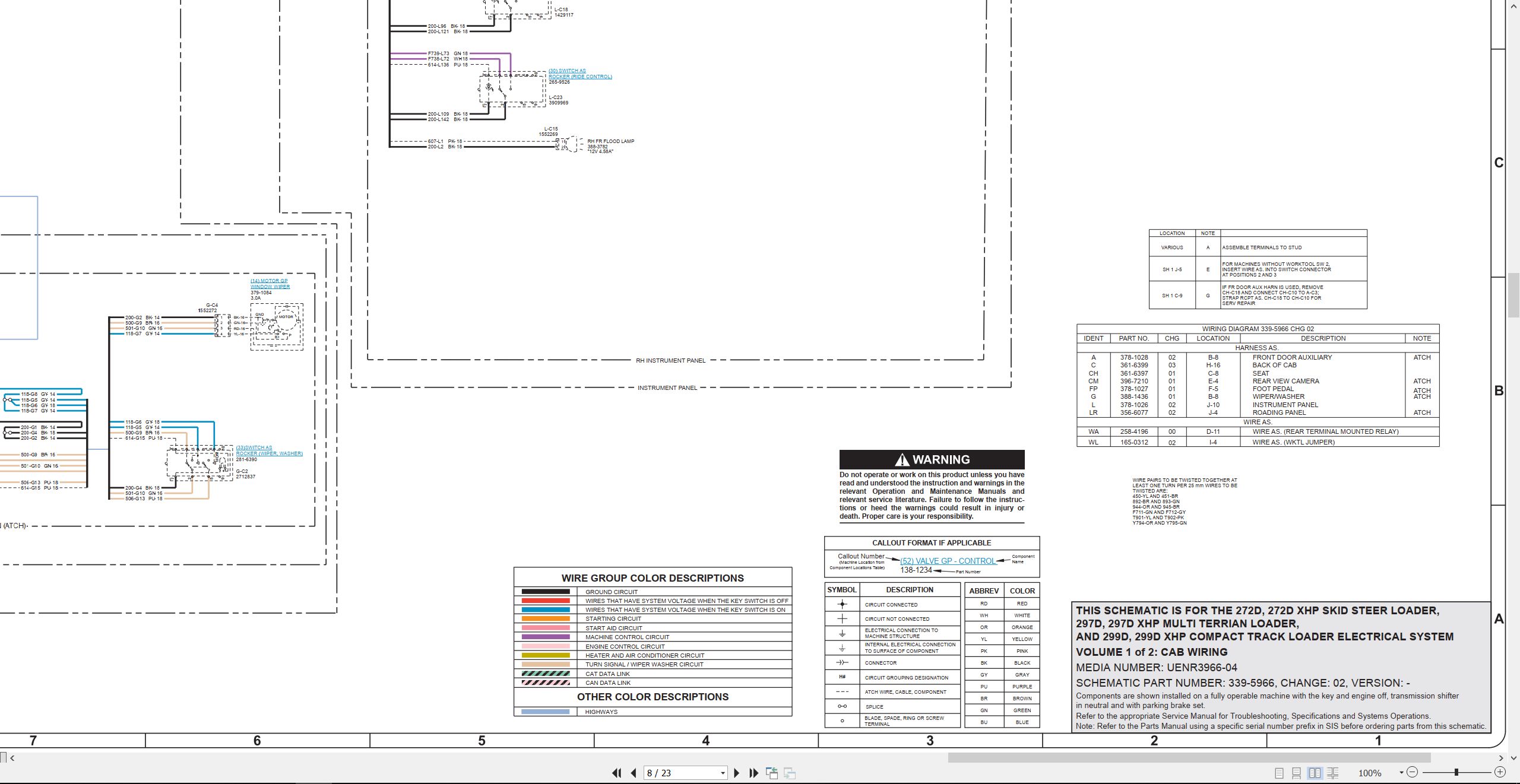Go to the first page
The width and height of the screenshot is (1520, 784).
(x=617, y=773)
